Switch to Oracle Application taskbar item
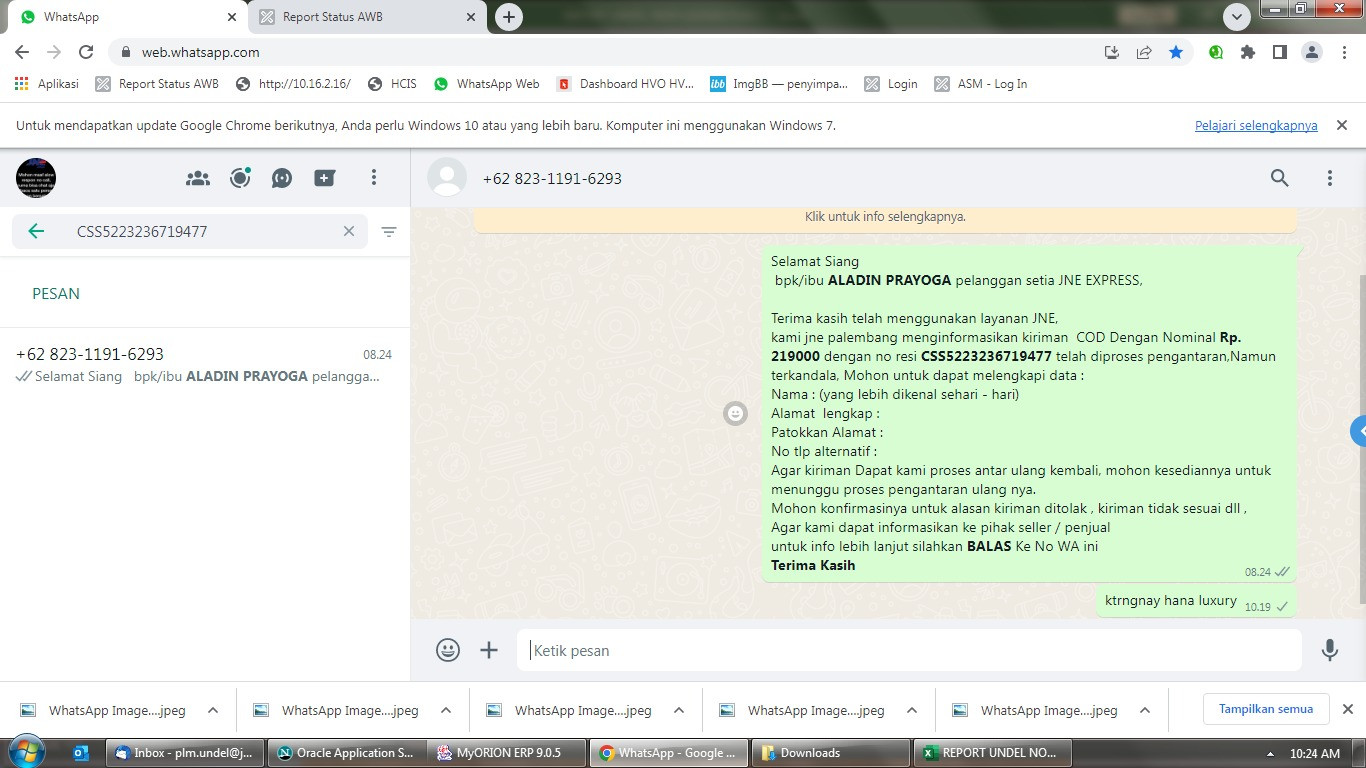The width and height of the screenshot is (1366, 768). click(346, 753)
